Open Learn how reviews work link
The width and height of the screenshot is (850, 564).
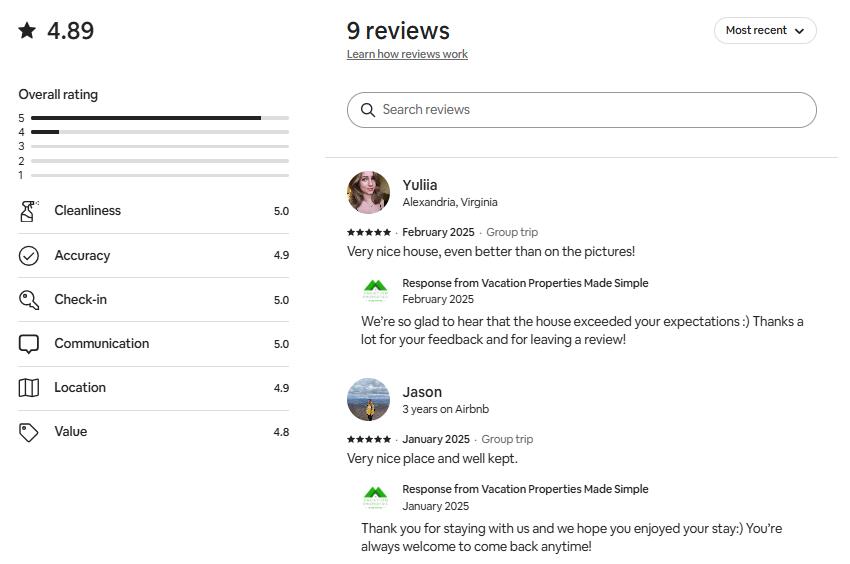coord(407,54)
